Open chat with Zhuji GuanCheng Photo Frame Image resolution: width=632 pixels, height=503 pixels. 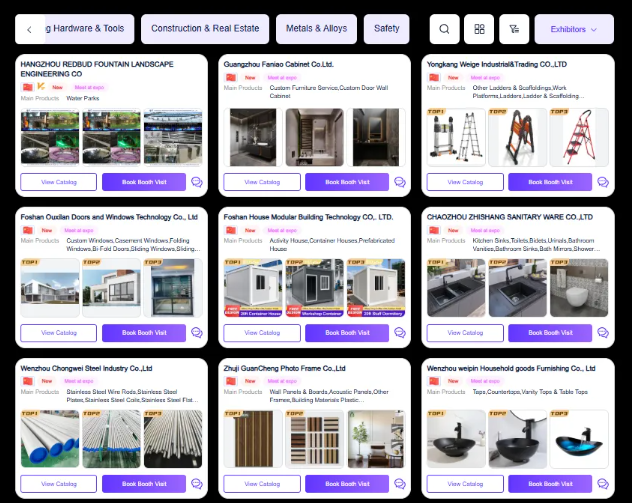click(x=400, y=484)
